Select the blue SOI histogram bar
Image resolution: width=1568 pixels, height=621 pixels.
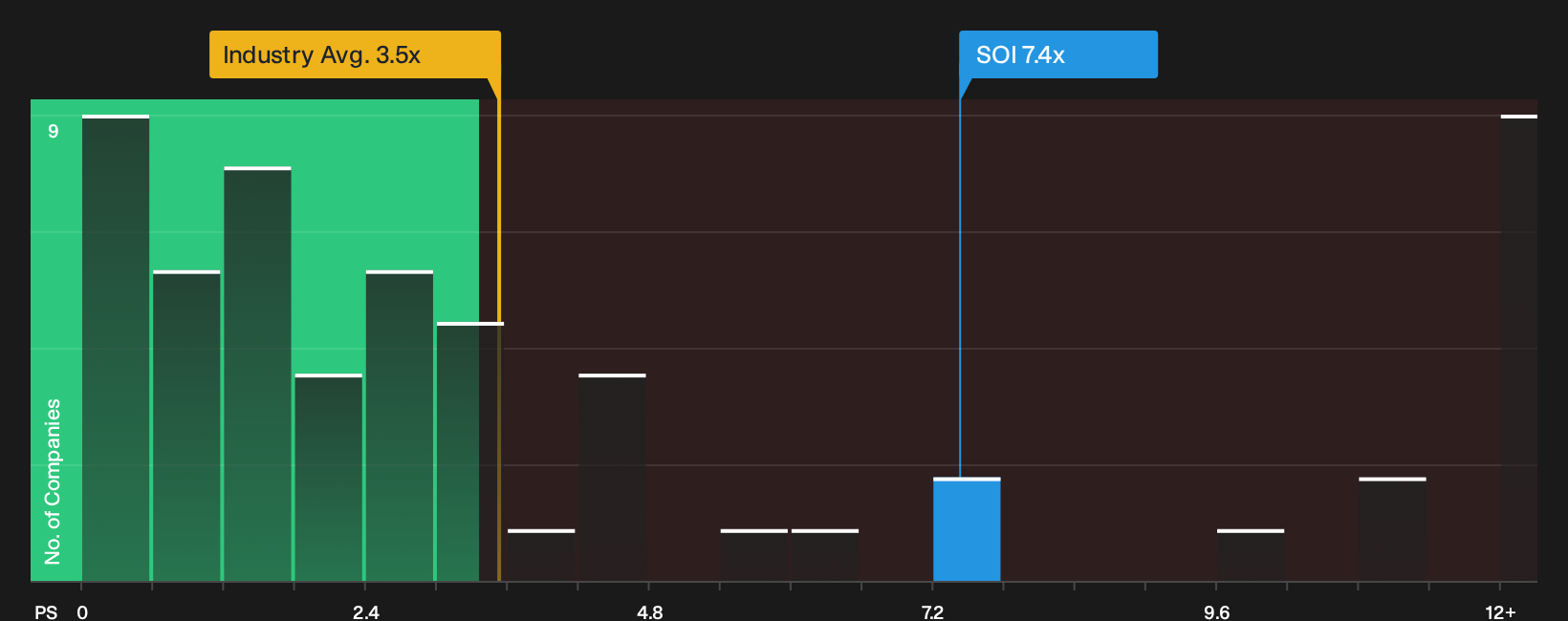click(x=967, y=529)
